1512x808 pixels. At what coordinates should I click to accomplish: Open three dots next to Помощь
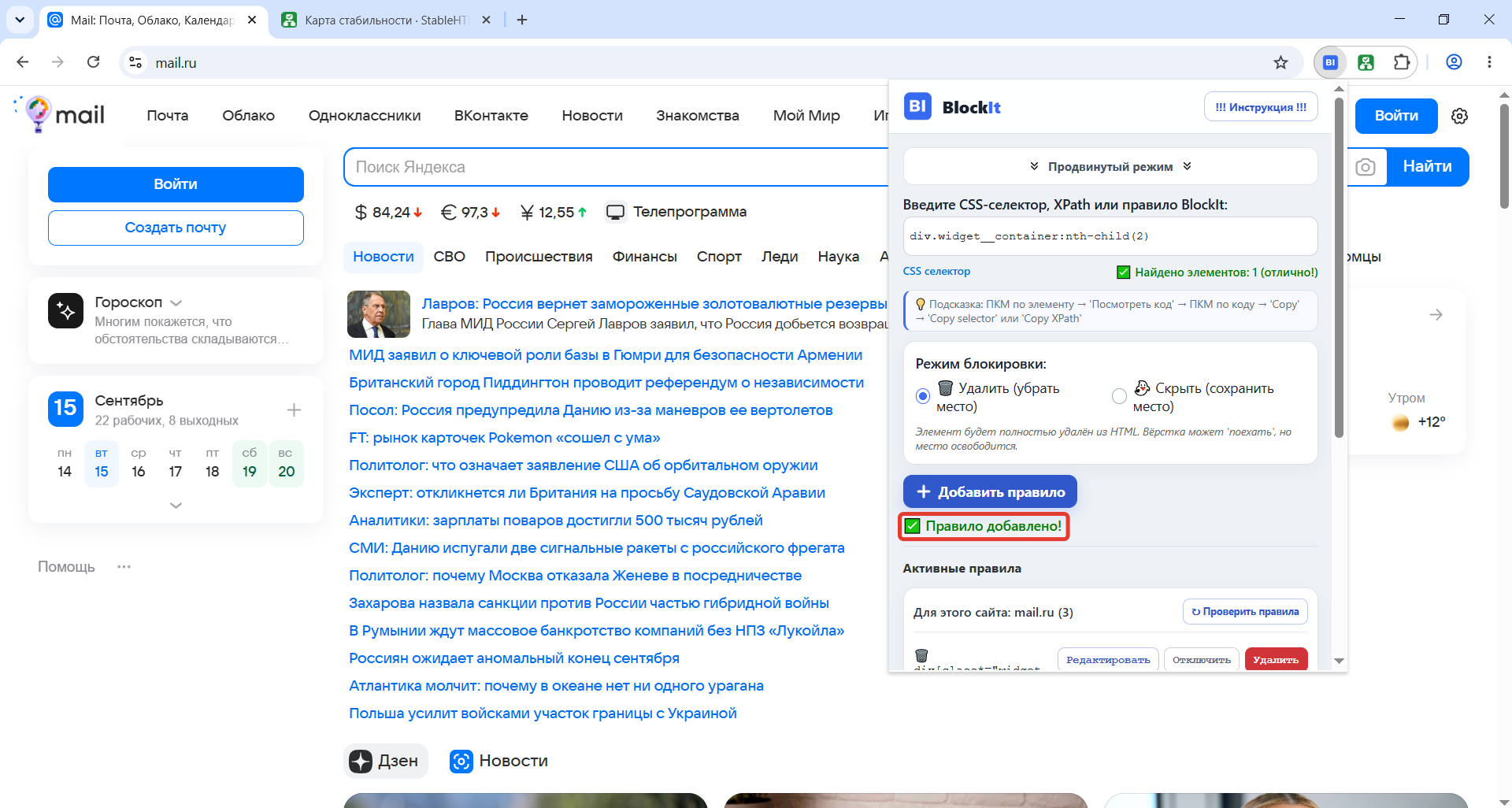coord(124,566)
